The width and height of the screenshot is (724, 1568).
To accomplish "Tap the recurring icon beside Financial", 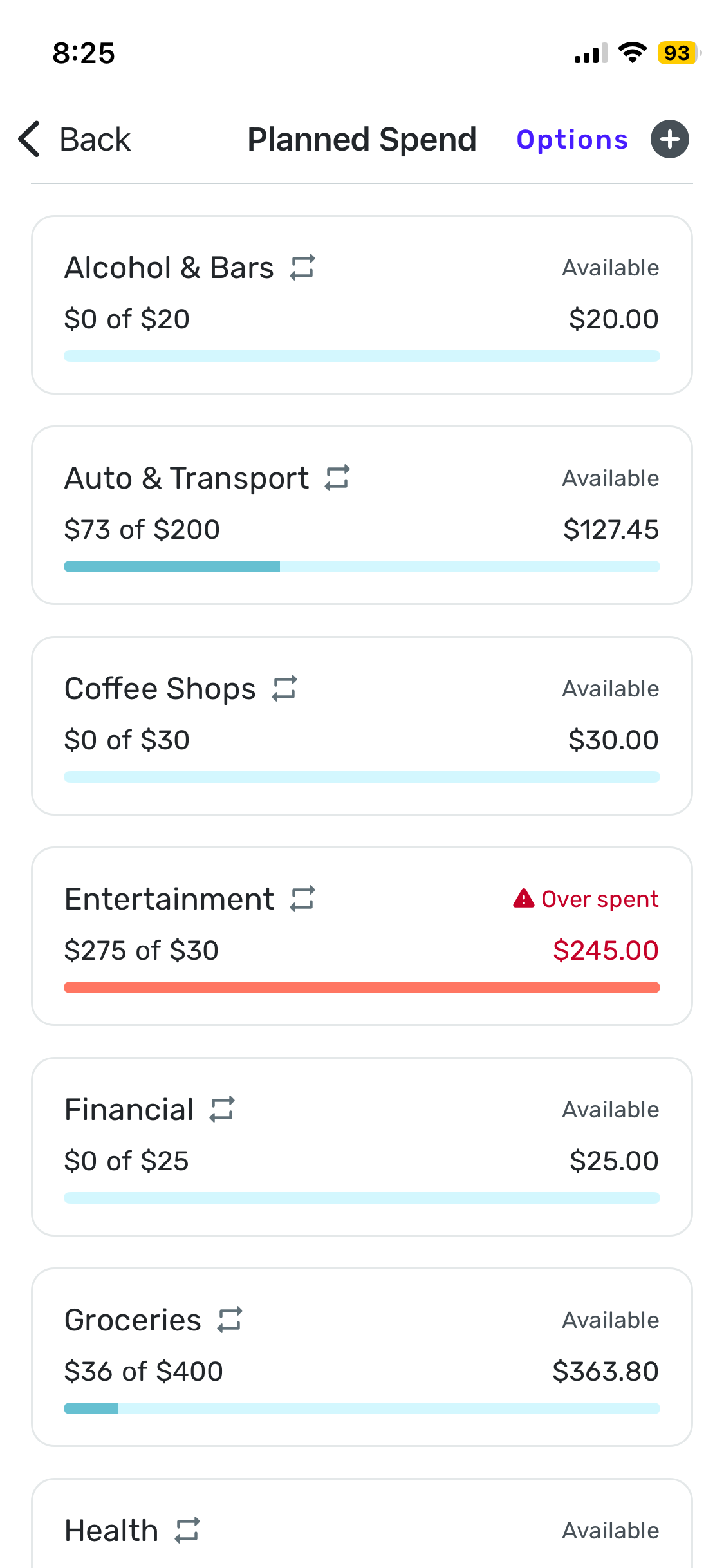I will (222, 1109).
